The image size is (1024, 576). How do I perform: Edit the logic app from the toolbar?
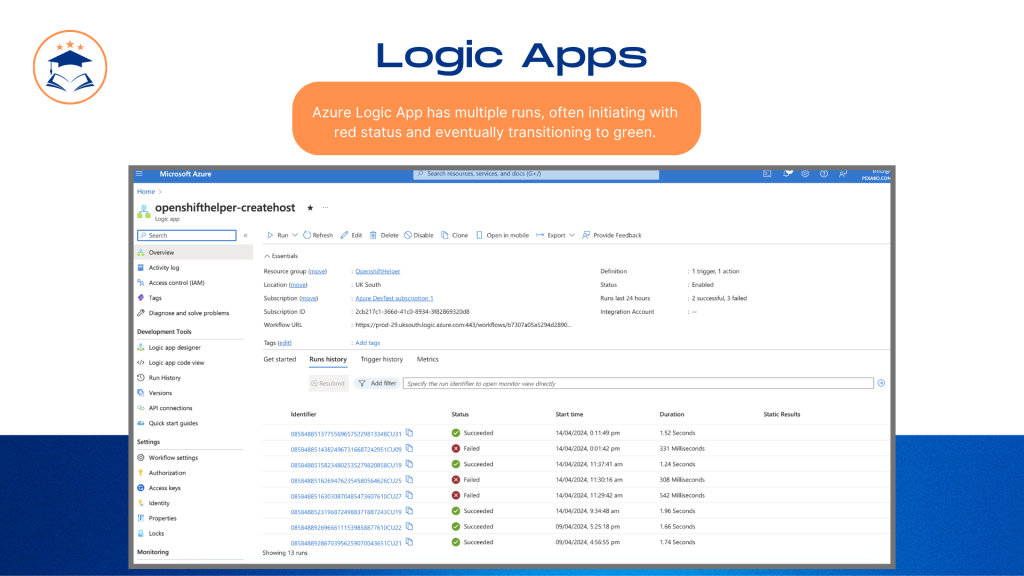coord(351,235)
